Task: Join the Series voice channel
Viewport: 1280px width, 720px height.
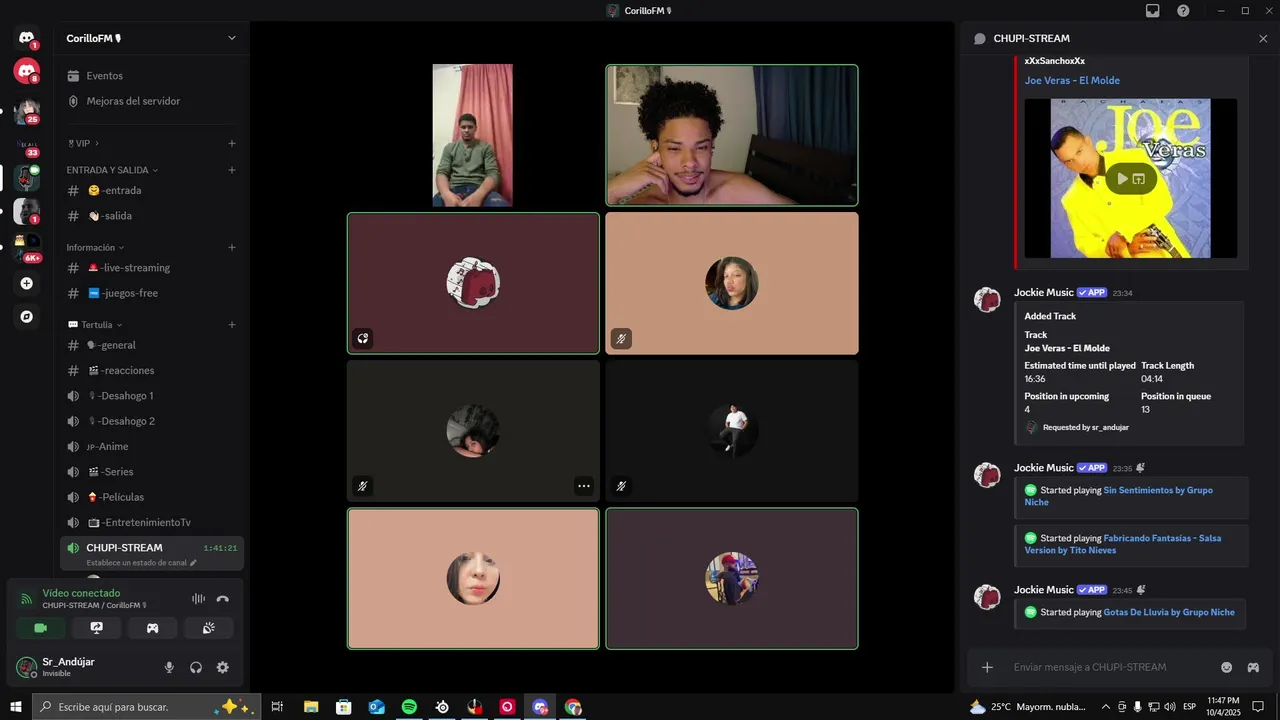Action: coord(152,472)
